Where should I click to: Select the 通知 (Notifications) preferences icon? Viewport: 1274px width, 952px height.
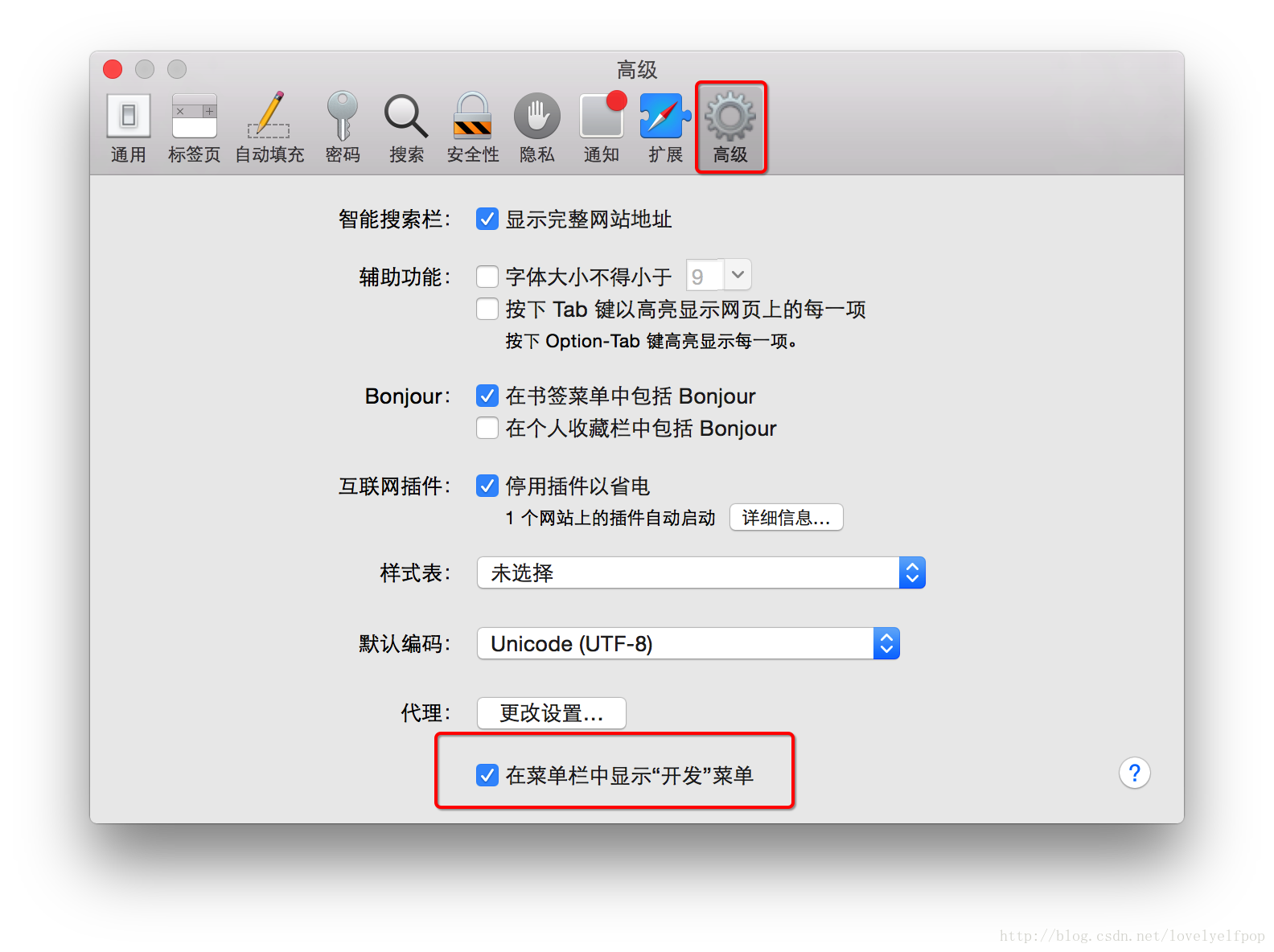pyautogui.click(x=602, y=129)
